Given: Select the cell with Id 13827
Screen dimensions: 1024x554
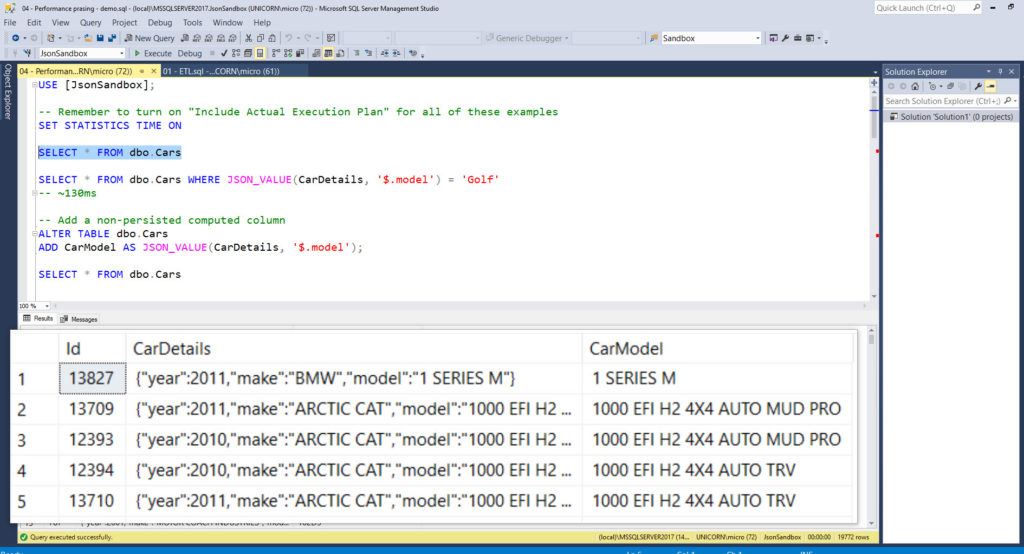Looking at the screenshot, I should [x=92, y=378].
